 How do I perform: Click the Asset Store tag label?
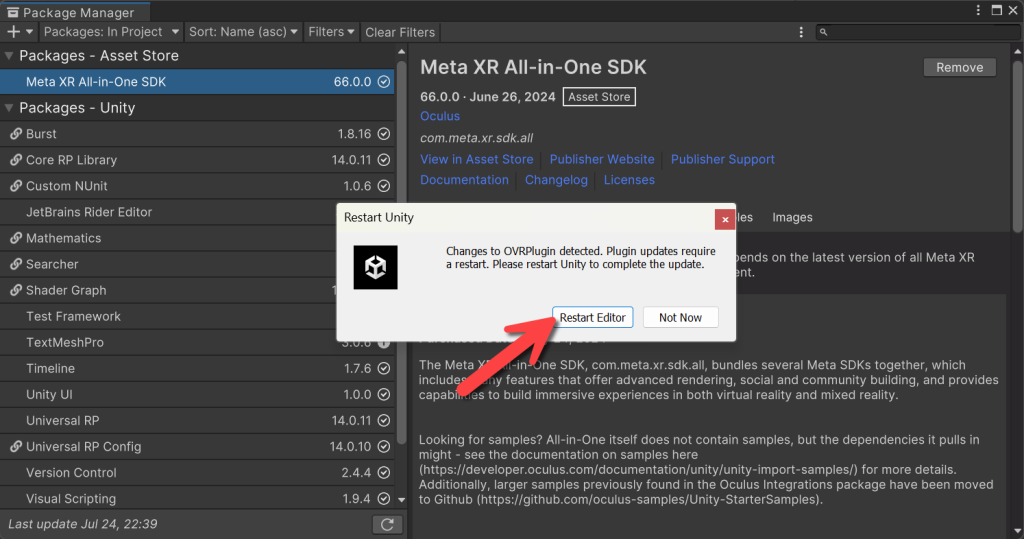599,97
